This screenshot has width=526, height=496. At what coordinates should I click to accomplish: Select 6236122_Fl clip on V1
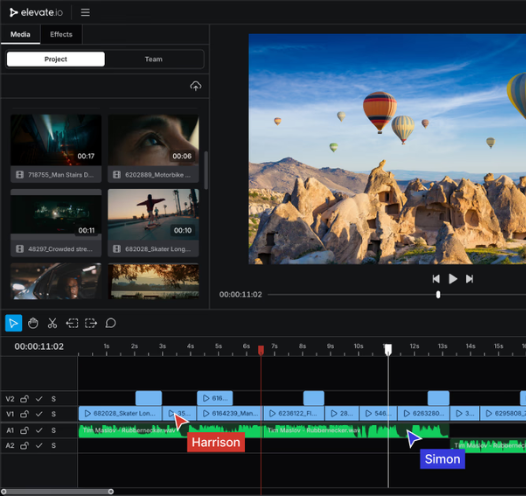pyautogui.click(x=294, y=413)
